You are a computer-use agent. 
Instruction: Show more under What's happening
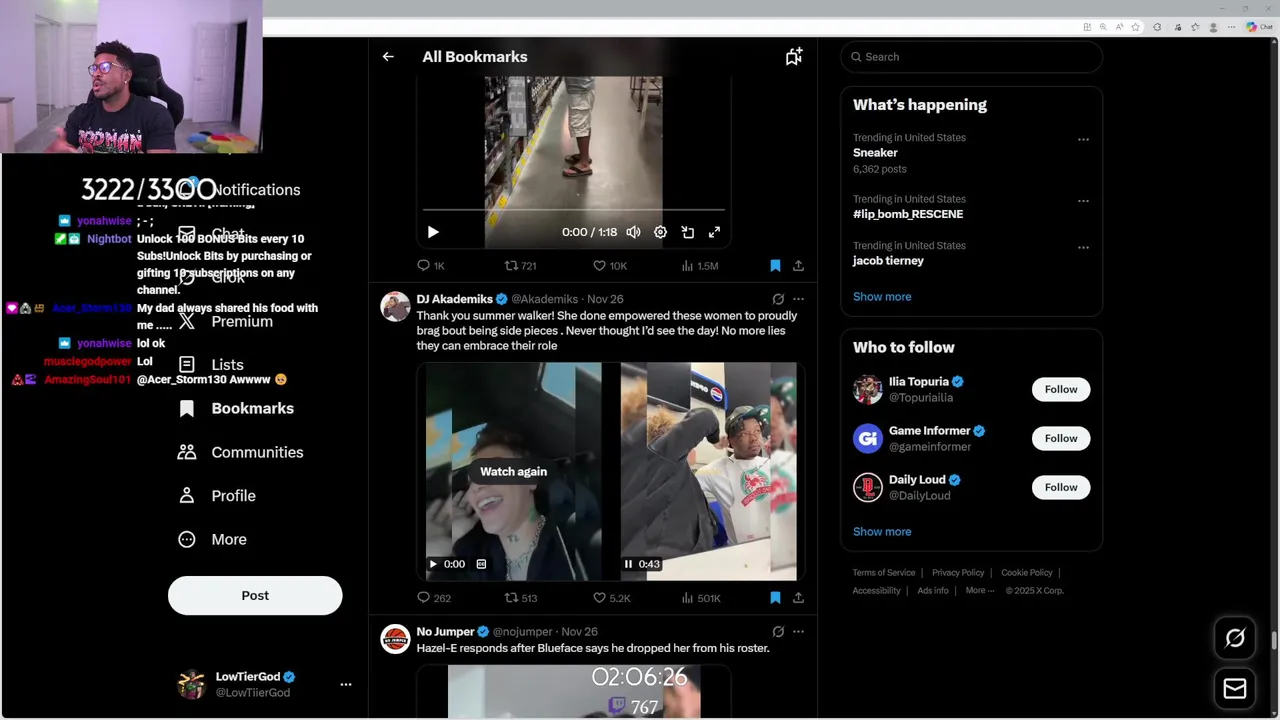pyautogui.click(x=882, y=297)
